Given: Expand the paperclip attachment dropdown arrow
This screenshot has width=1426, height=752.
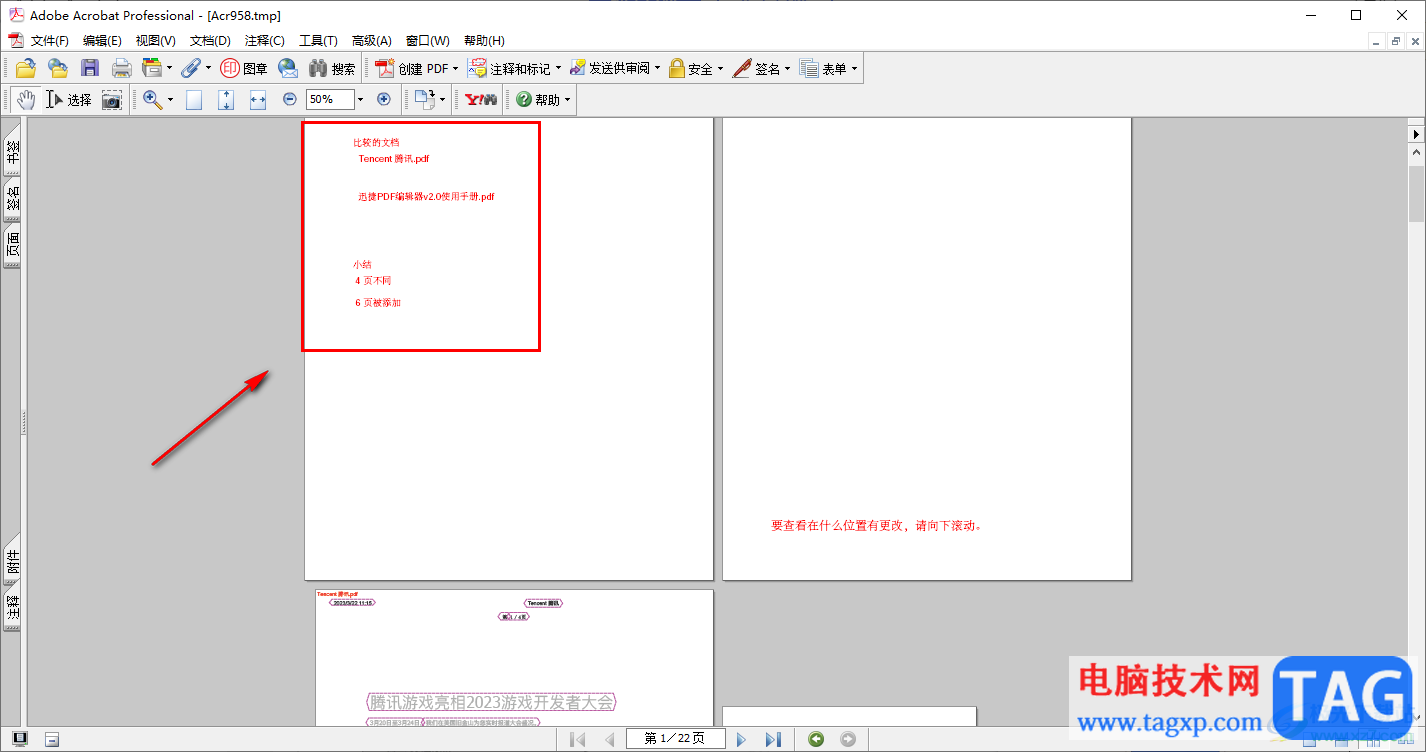Looking at the screenshot, I should (x=208, y=69).
